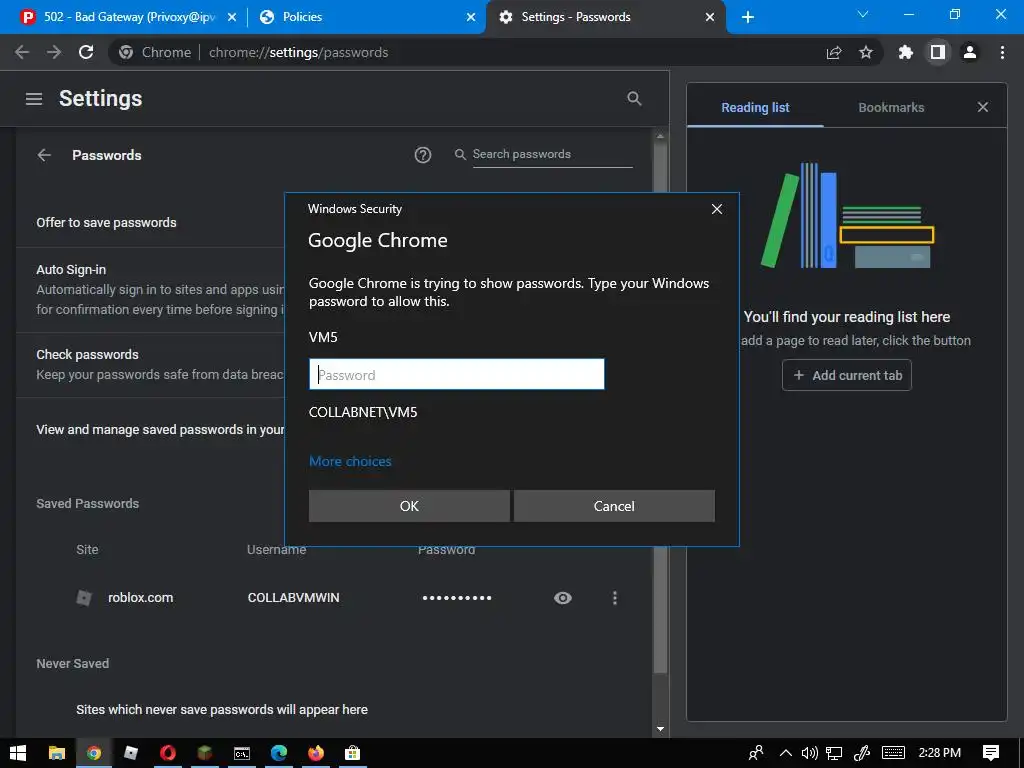Screen dimensions: 1024x768
Task: Open the tab search chevron
Action: coord(862,14)
